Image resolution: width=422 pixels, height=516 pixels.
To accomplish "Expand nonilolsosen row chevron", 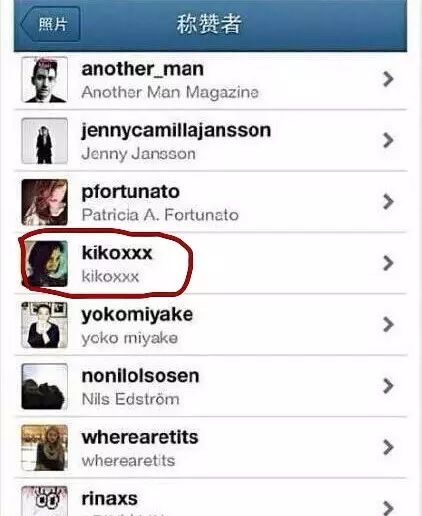I will coord(388,386).
